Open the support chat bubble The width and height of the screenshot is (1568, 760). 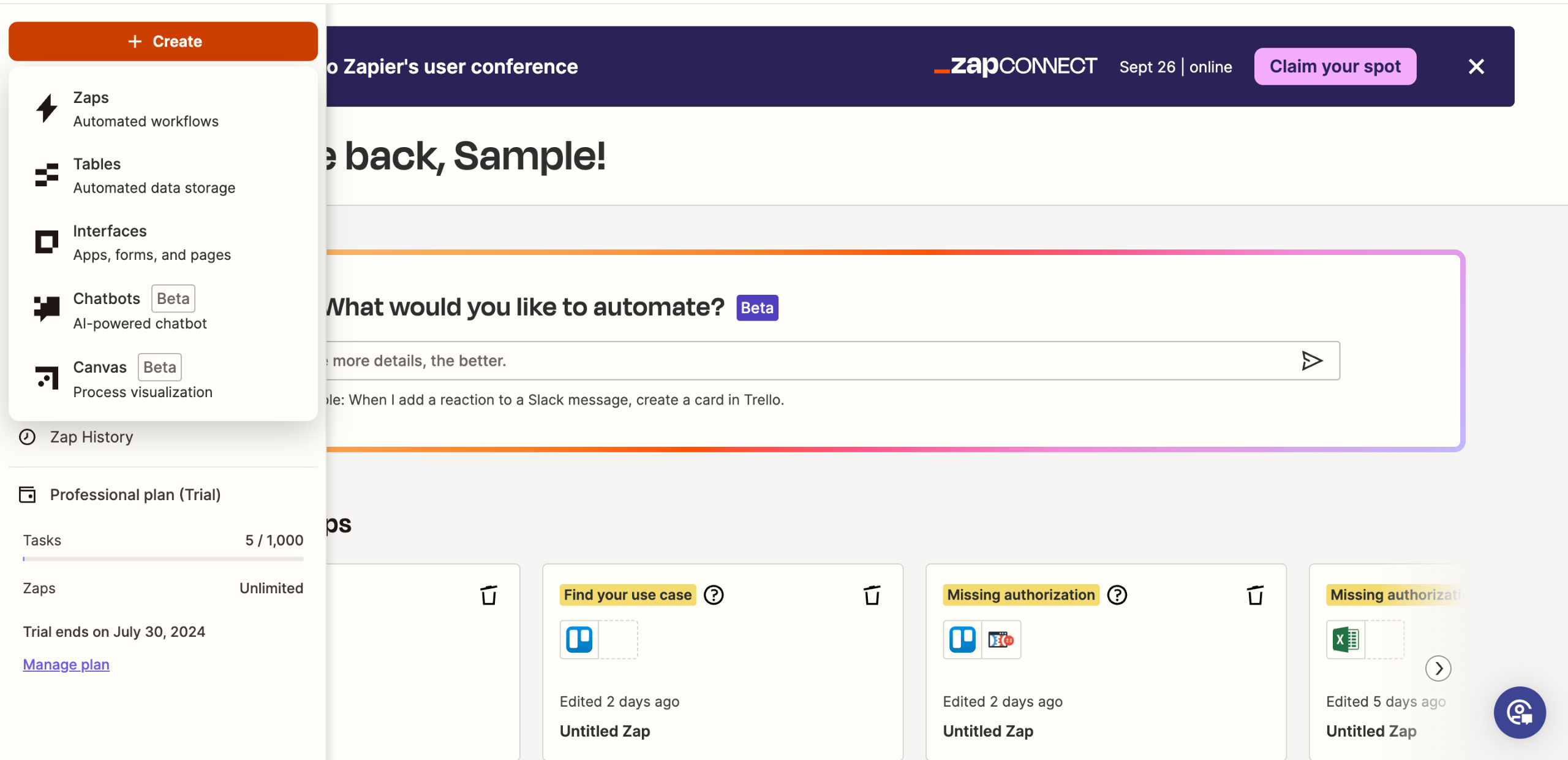1520,712
